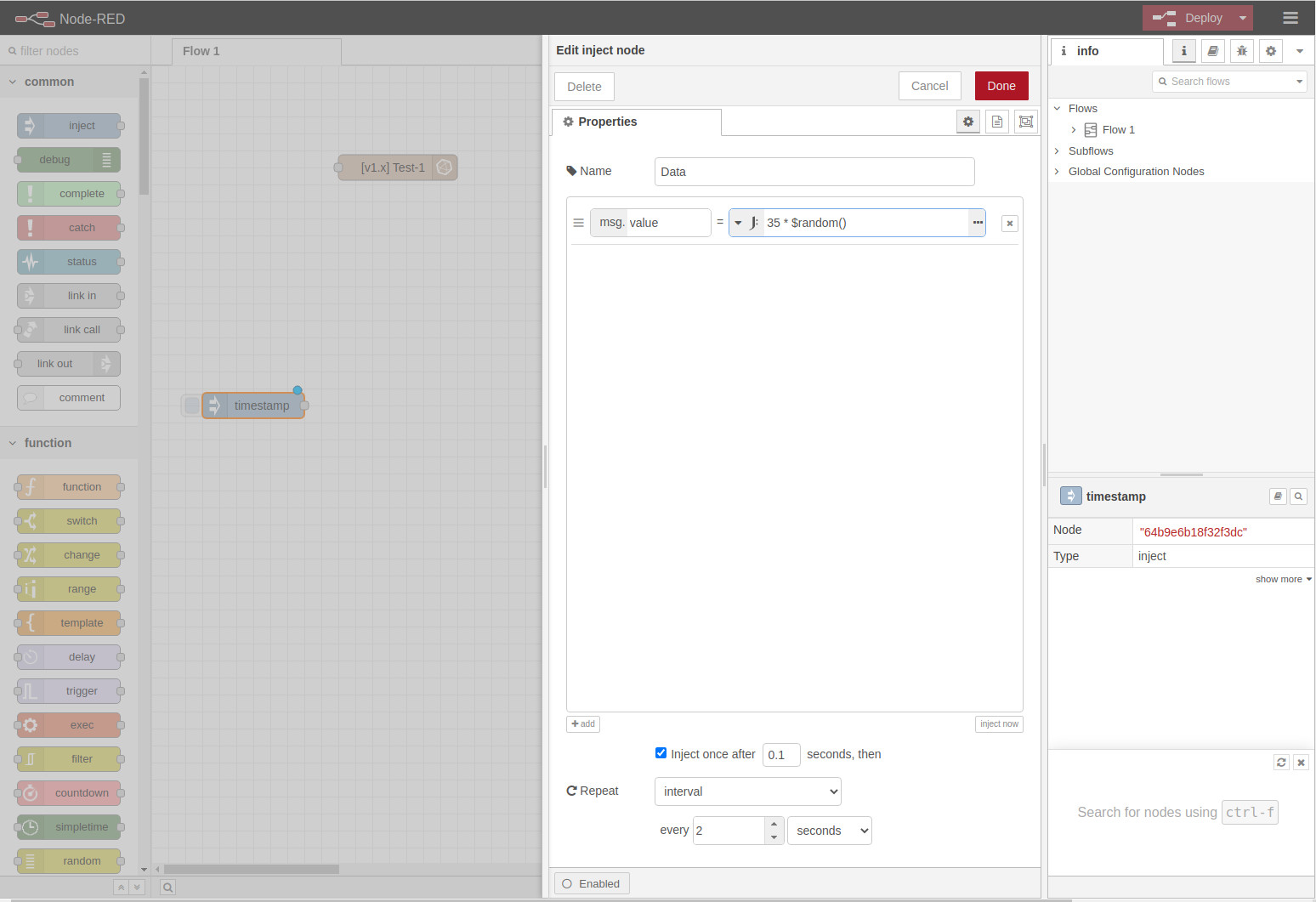
Task: Expand Flow 1 in the outline
Action: (1074, 130)
